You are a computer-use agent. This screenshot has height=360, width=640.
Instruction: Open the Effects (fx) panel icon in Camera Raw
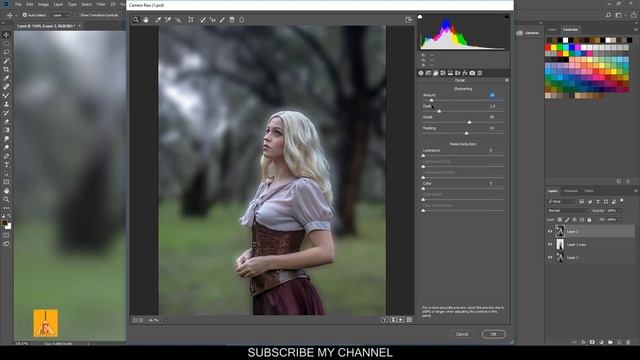[465, 73]
